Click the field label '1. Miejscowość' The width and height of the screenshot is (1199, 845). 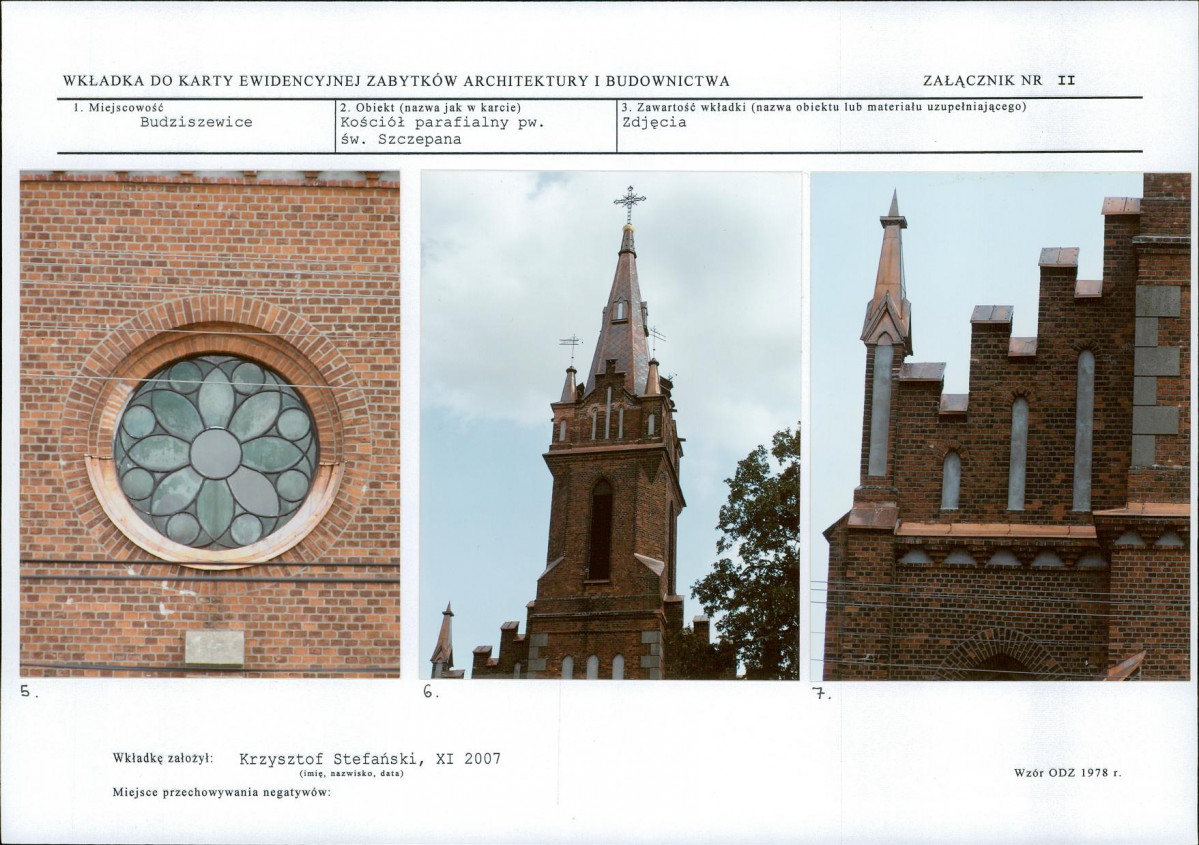tap(119, 108)
